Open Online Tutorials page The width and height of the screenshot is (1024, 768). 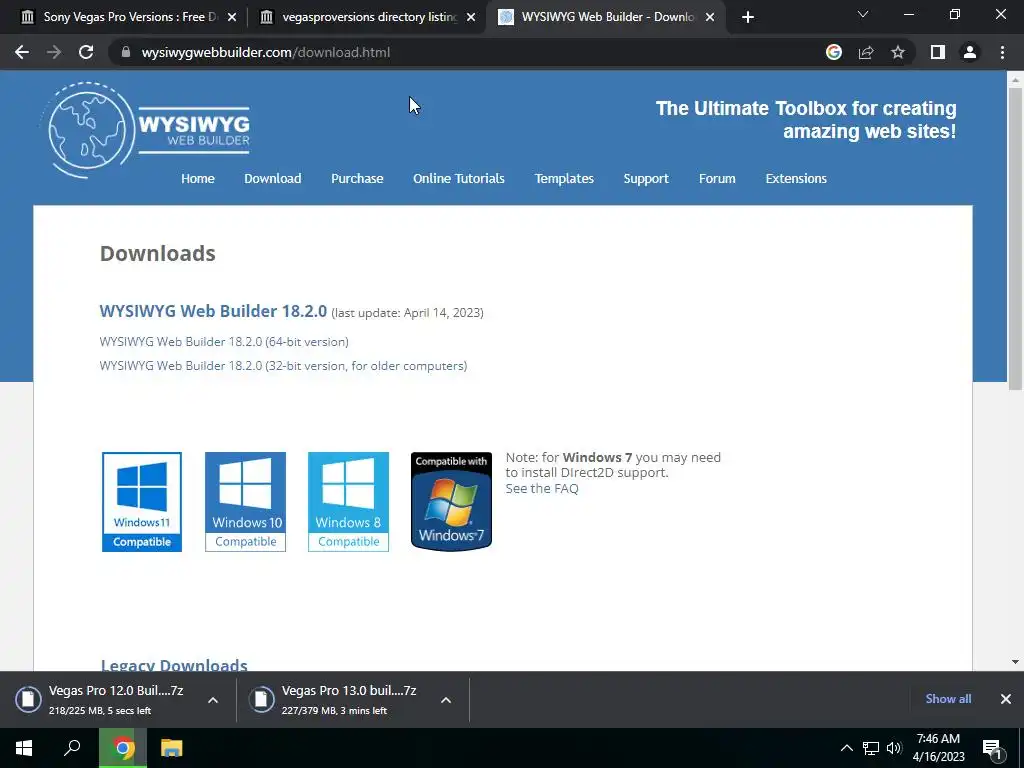click(x=458, y=178)
